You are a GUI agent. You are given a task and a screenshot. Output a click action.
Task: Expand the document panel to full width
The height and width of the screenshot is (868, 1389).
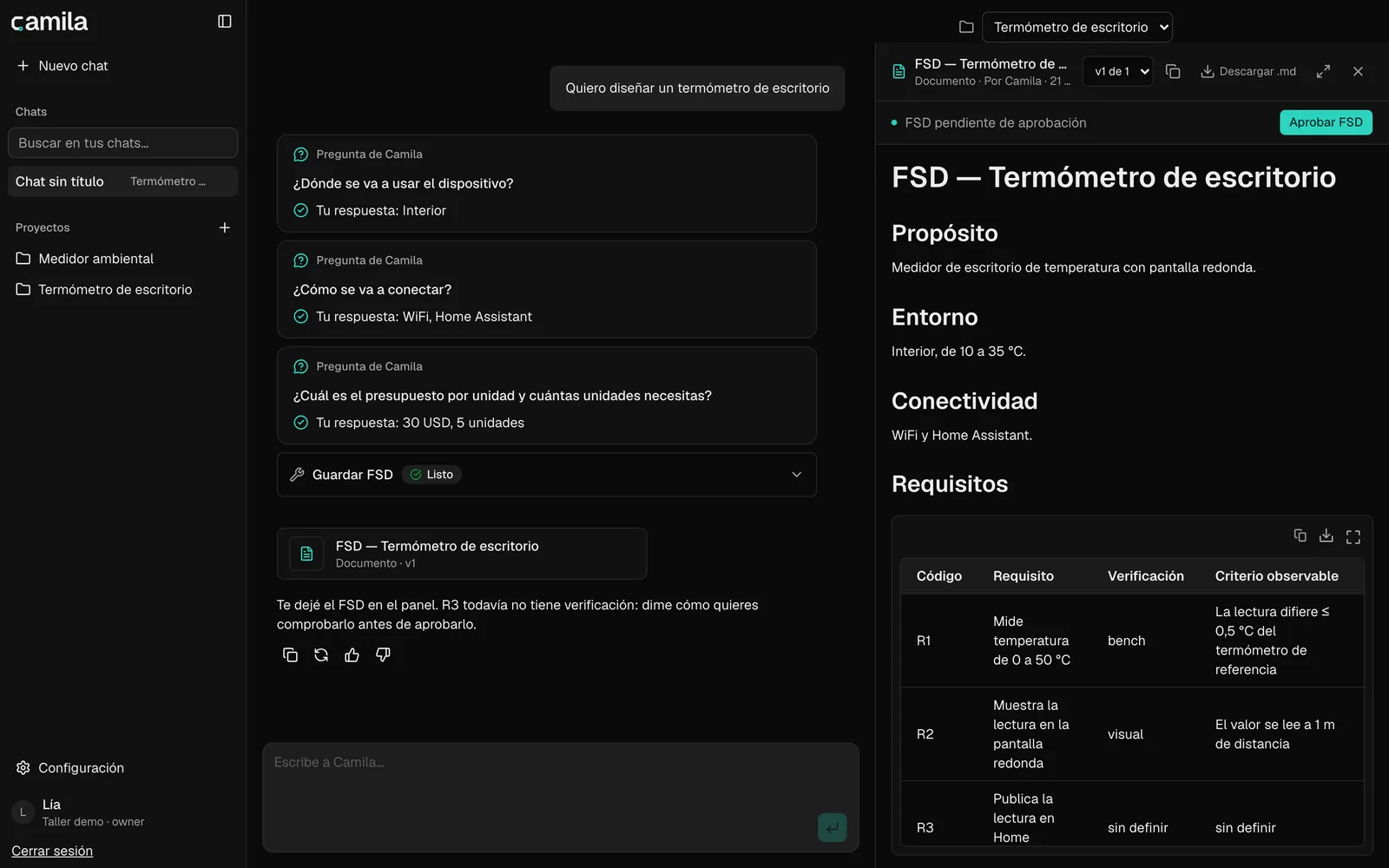1323,72
